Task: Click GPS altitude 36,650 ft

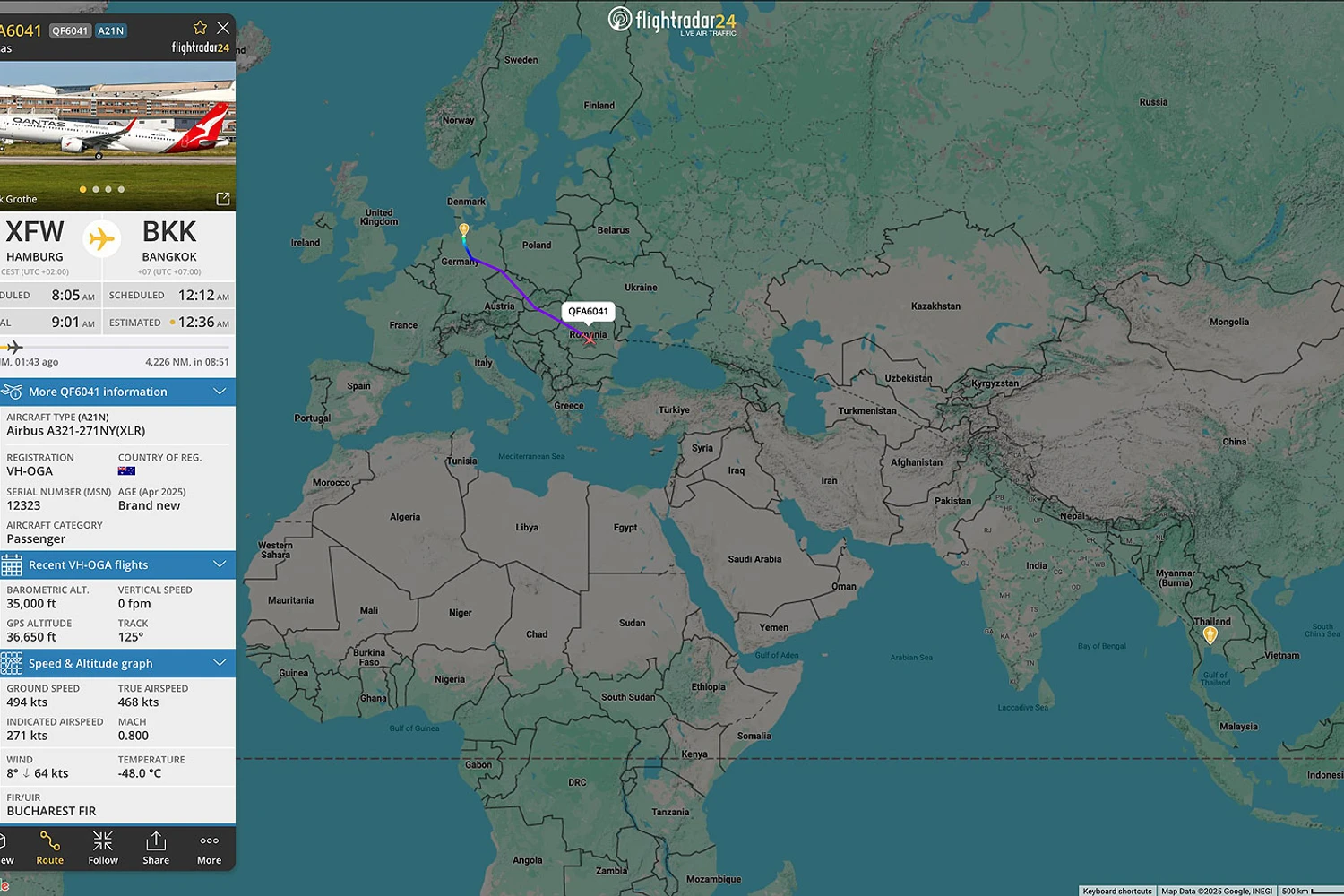Action: 31,637
